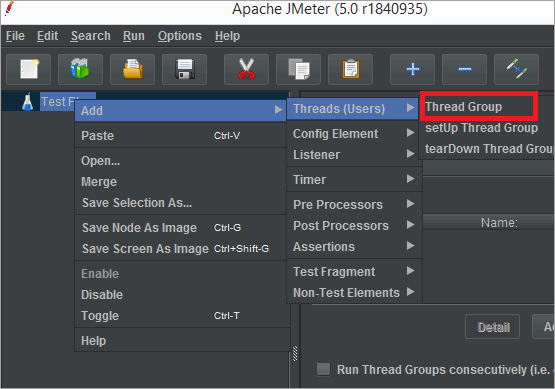The image size is (555, 389).
Task: Click the JMeter feather logo icon
Action: click(9, 9)
